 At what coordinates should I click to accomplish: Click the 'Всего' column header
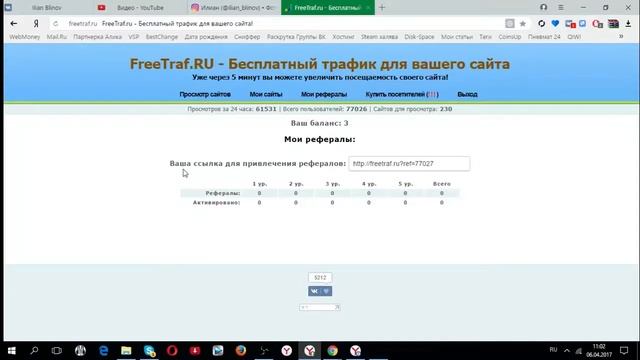(x=442, y=184)
